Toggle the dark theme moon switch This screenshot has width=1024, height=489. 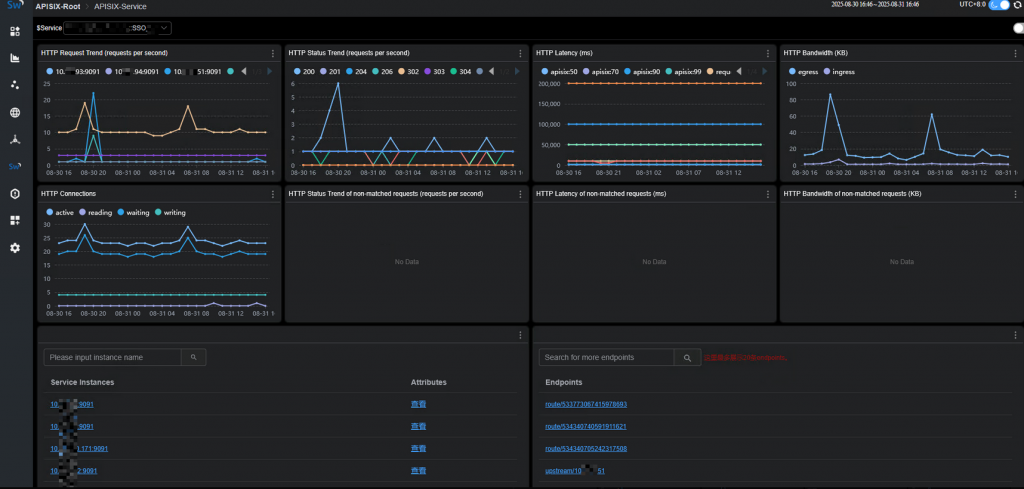tap(999, 5)
